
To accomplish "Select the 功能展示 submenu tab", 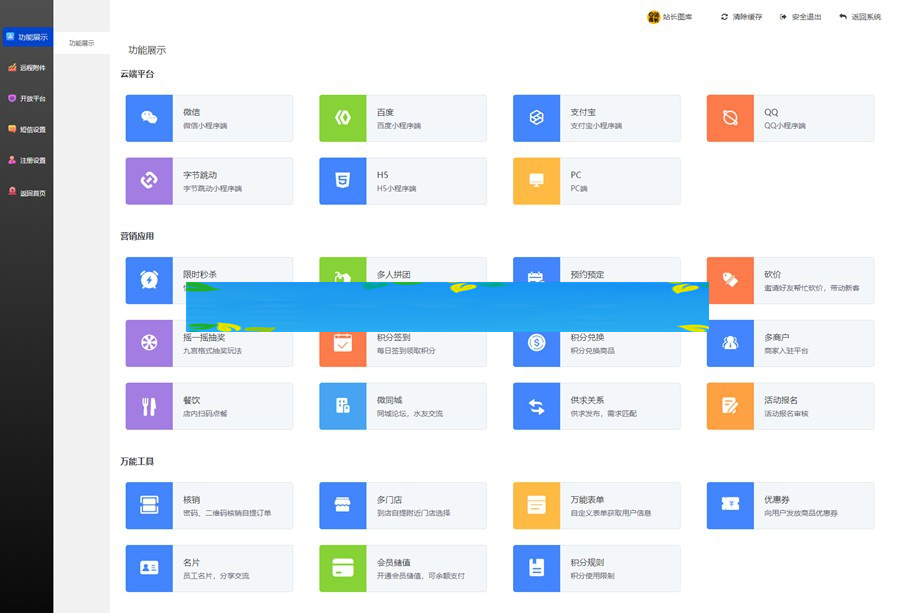I will 82,43.
